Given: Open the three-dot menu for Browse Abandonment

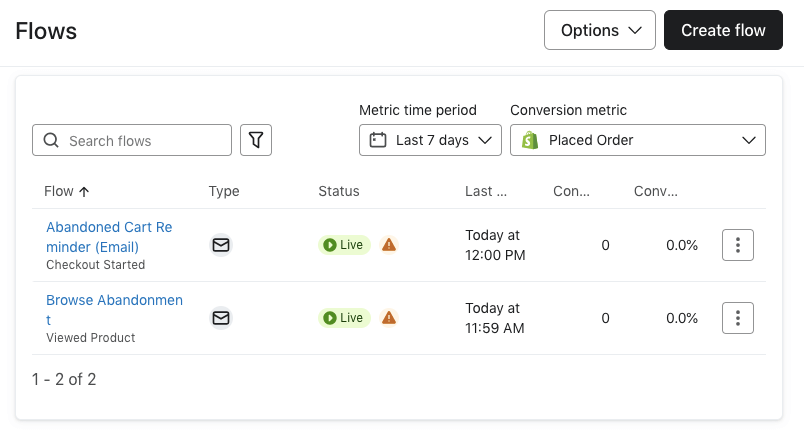Looking at the screenshot, I should coord(738,318).
